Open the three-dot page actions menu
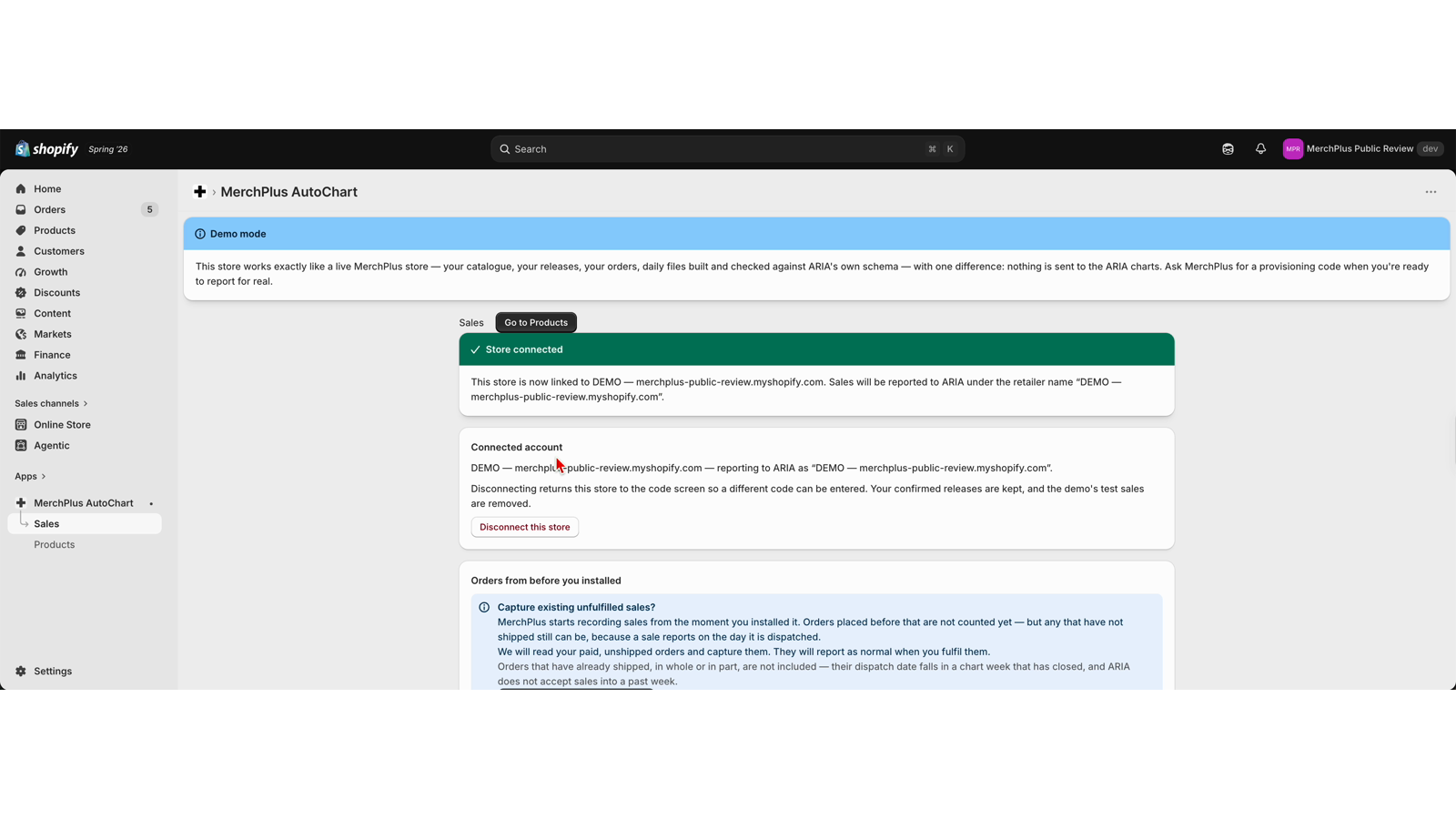Screen dimensions: 1456x819 pyautogui.click(x=1431, y=192)
